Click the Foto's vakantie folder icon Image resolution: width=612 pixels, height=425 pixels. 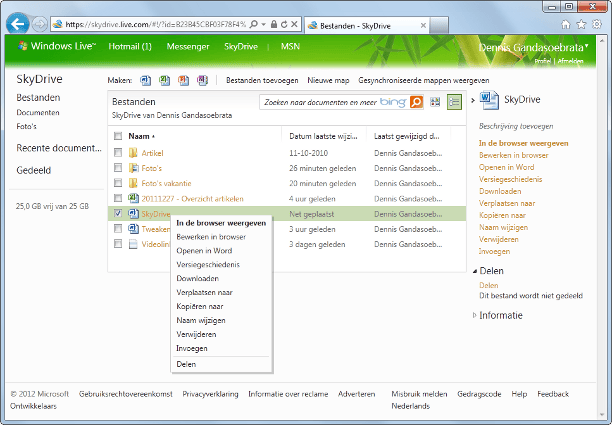[x=133, y=183]
